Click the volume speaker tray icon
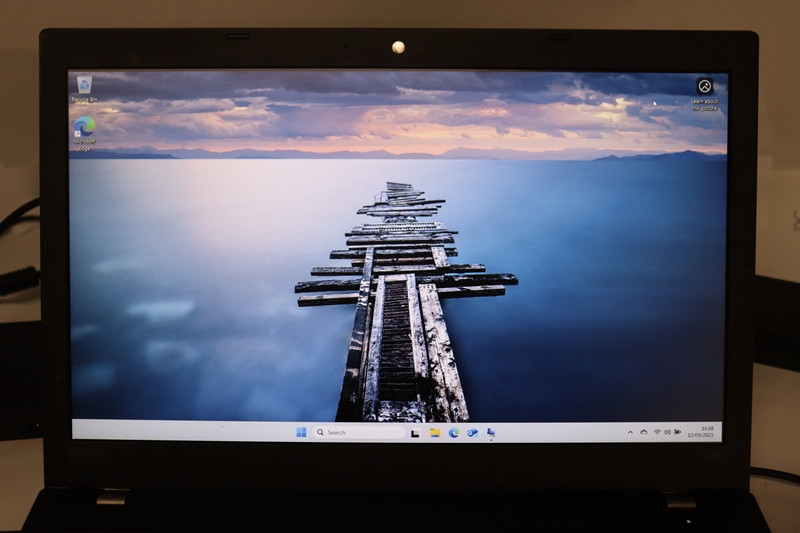Image resolution: width=800 pixels, height=533 pixels. coord(667,433)
